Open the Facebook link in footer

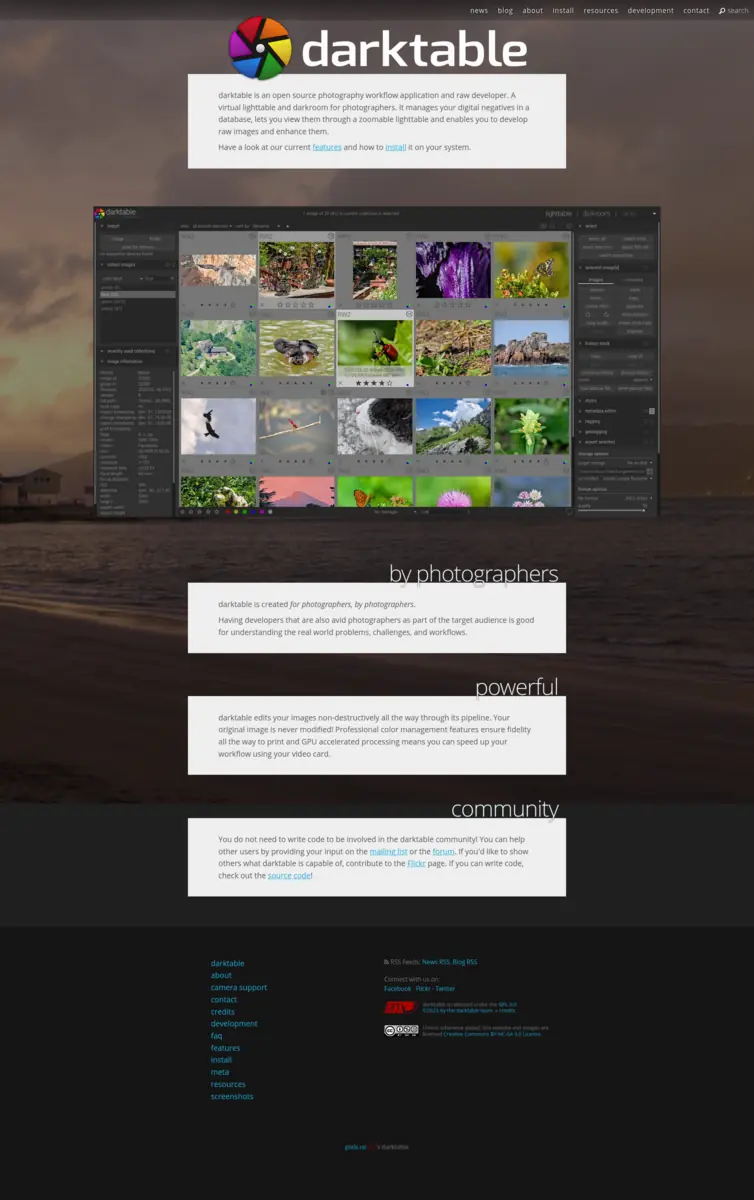tap(398, 988)
